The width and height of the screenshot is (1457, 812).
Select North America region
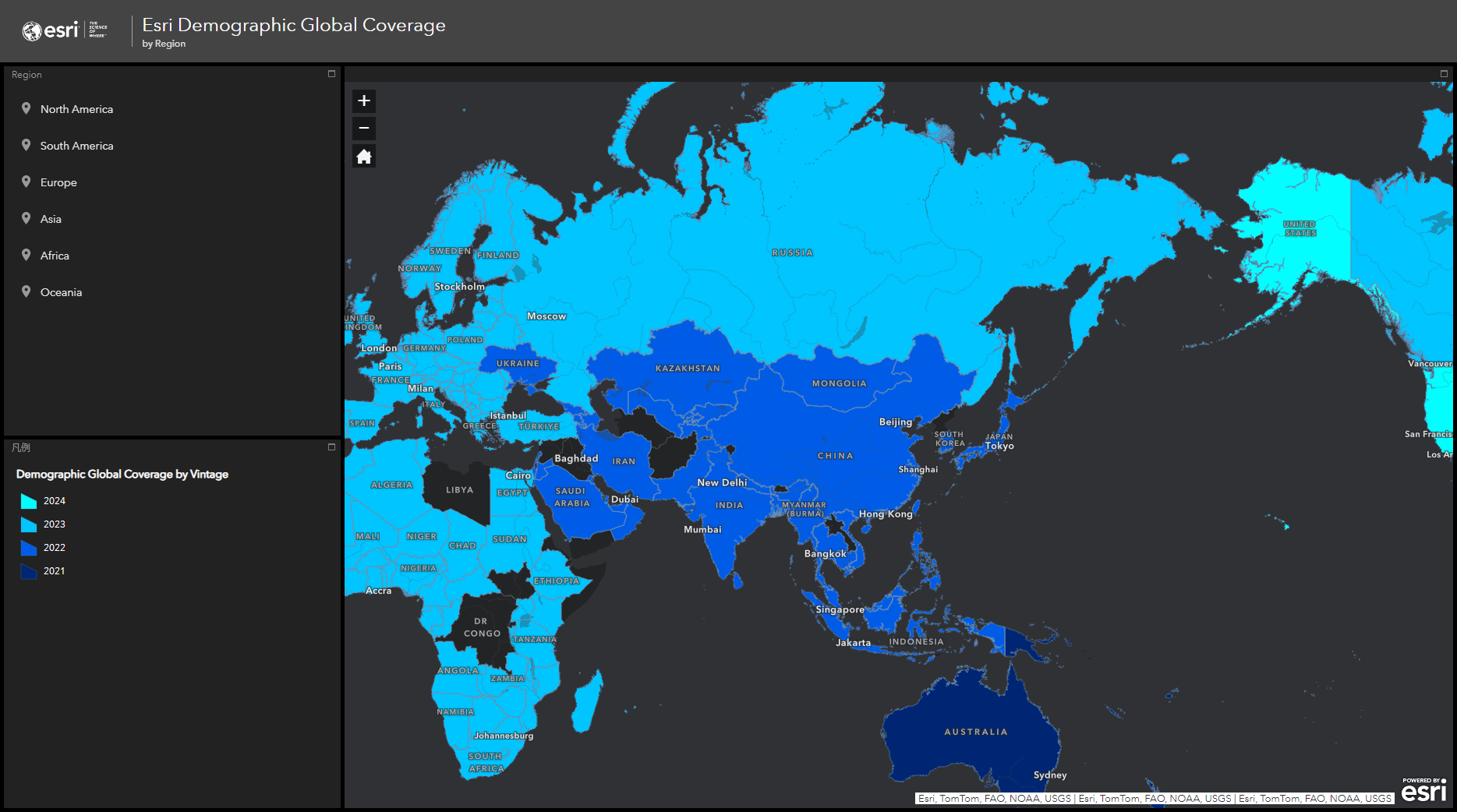point(172,109)
